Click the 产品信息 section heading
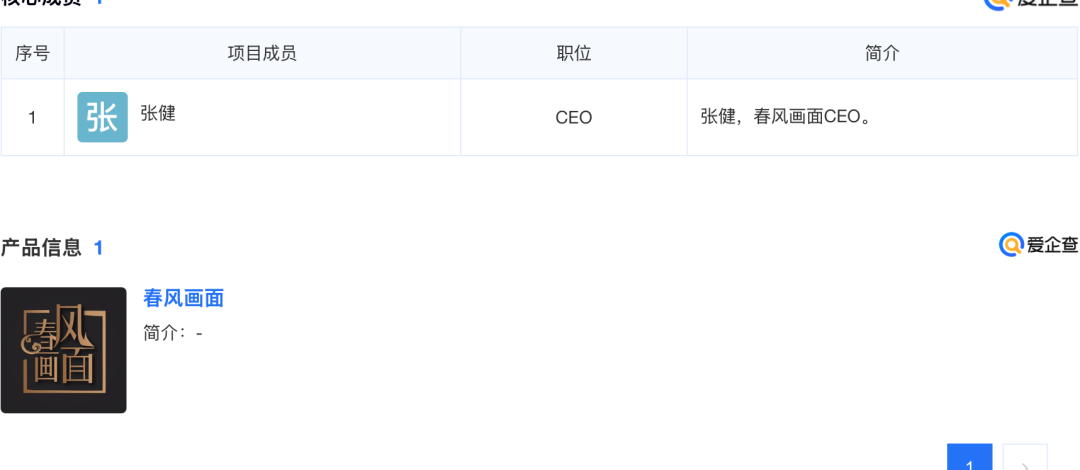1080x470 pixels. (x=41, y=248)
